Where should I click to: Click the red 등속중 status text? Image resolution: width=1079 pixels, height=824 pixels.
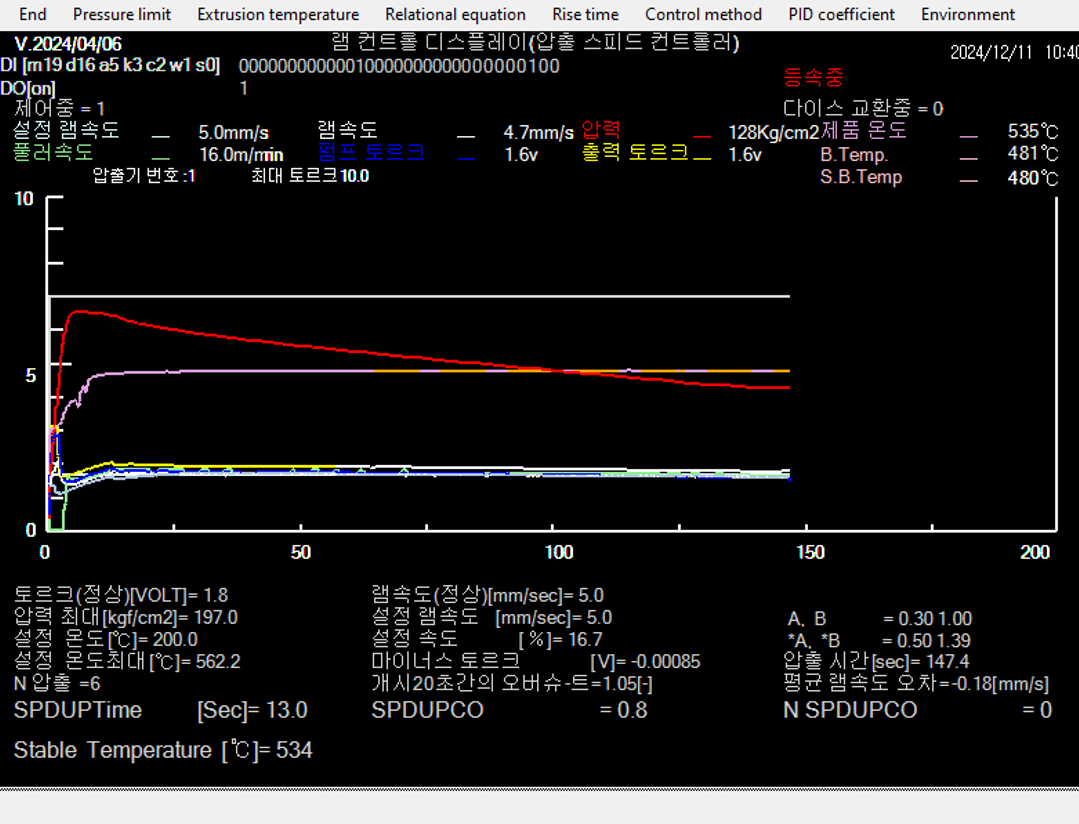[x=813, y=78]
